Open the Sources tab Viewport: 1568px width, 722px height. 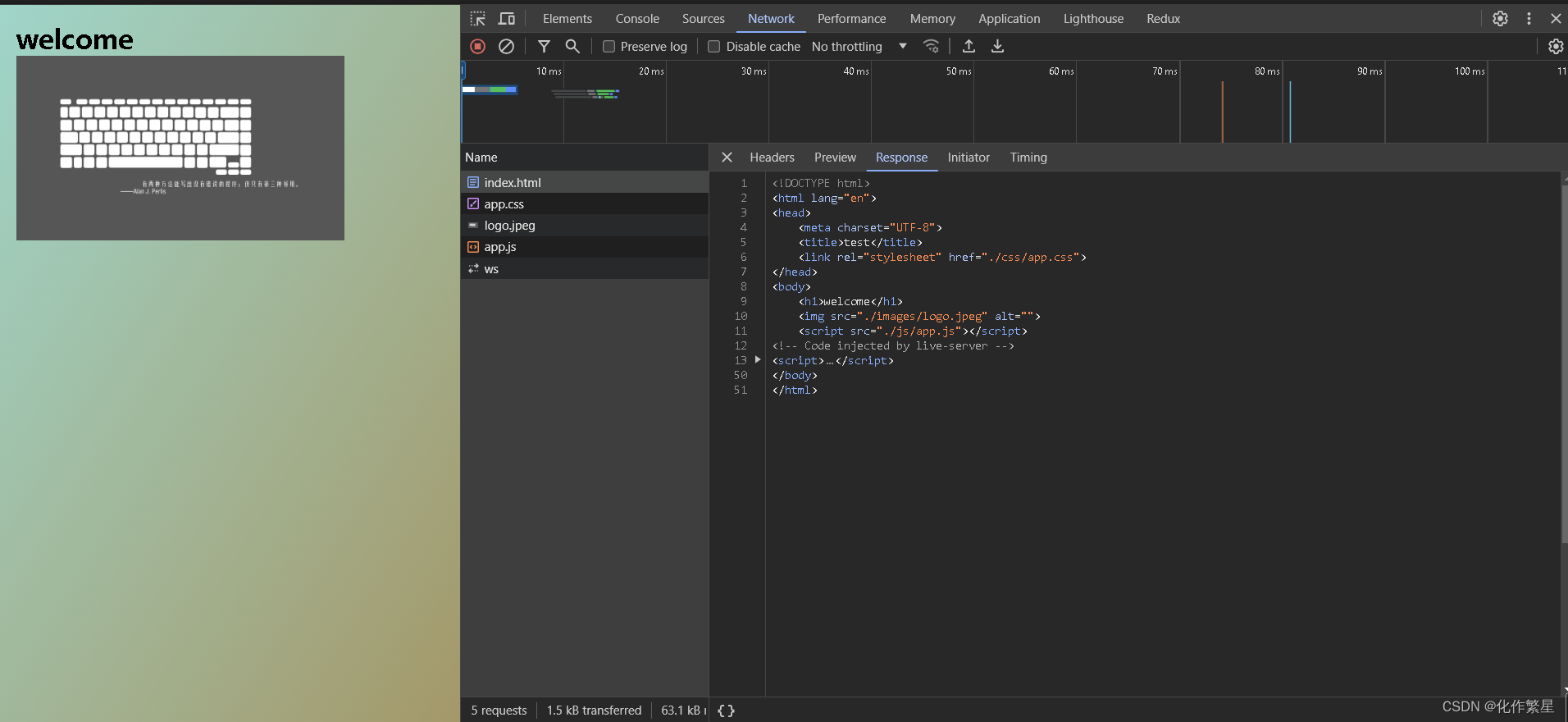tap(704, 18)
